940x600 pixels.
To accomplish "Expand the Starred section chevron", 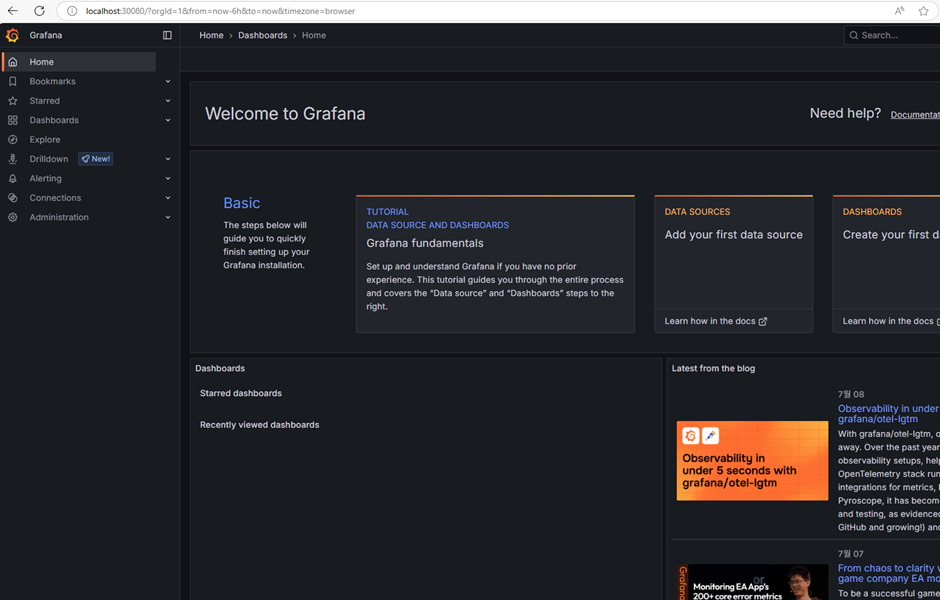I will [x=168, y=101].
